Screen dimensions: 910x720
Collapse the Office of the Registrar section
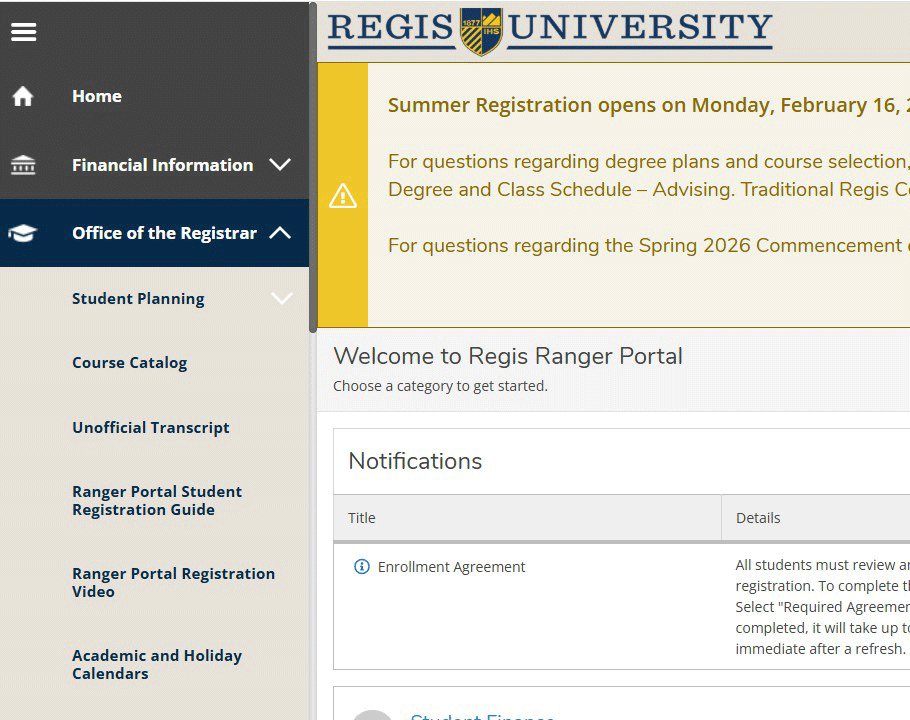click(281, 232)
